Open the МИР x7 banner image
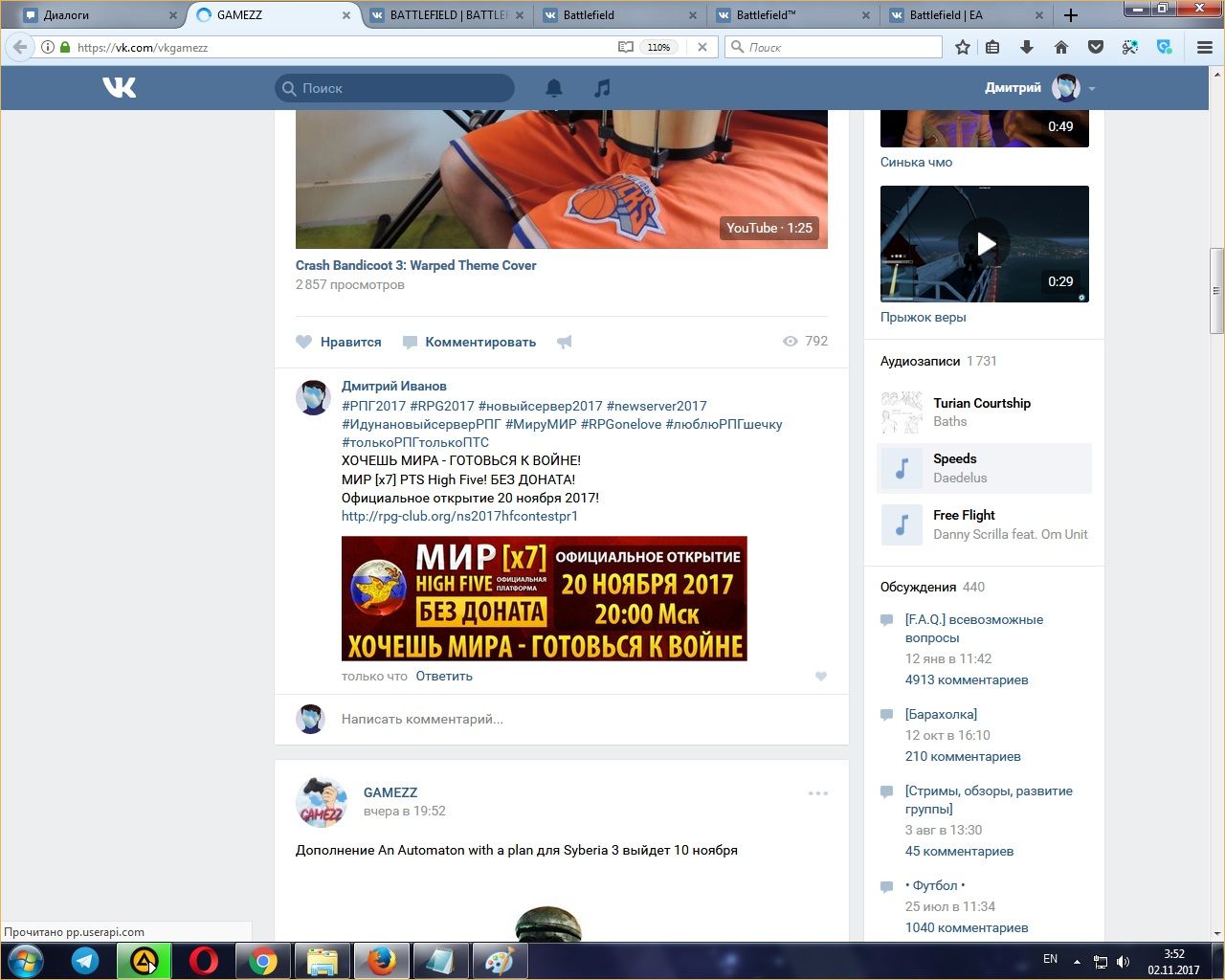 click(x=545, y=598)
